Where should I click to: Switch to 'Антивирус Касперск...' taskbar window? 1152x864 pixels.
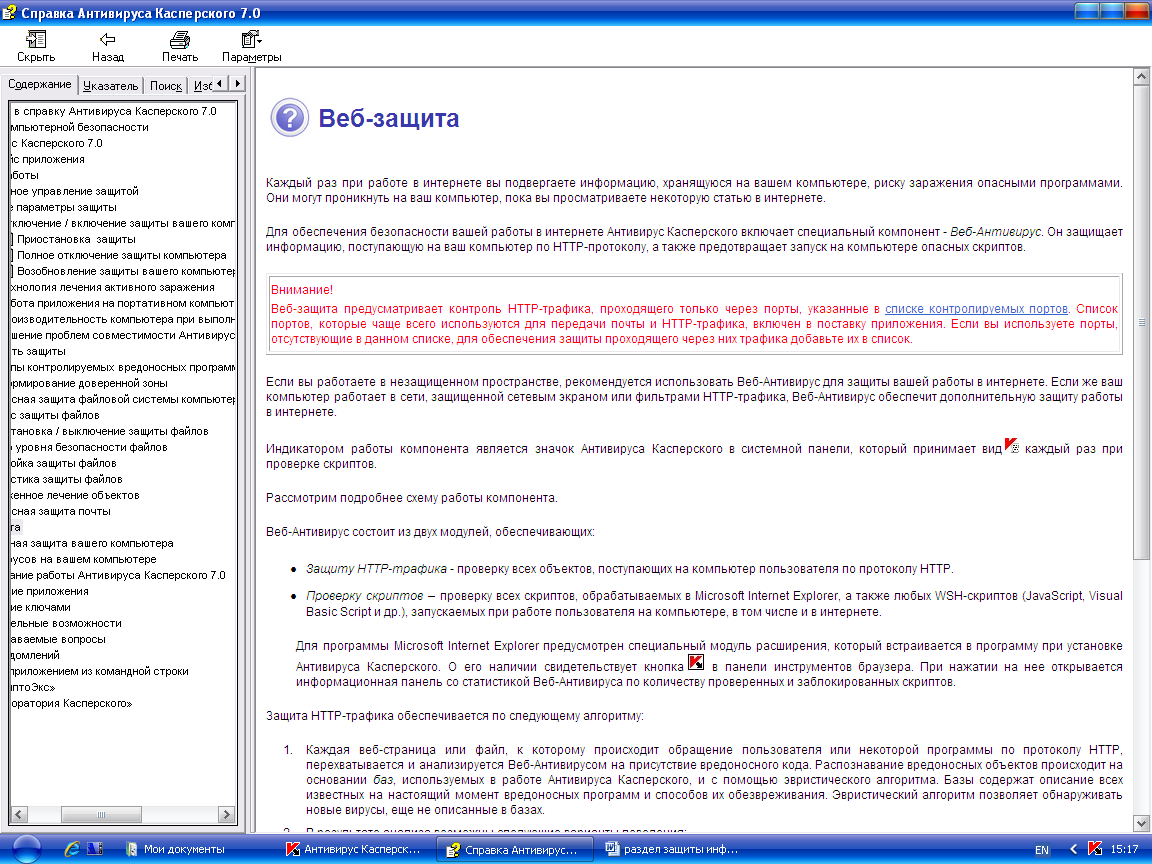[x=354, y=849]
